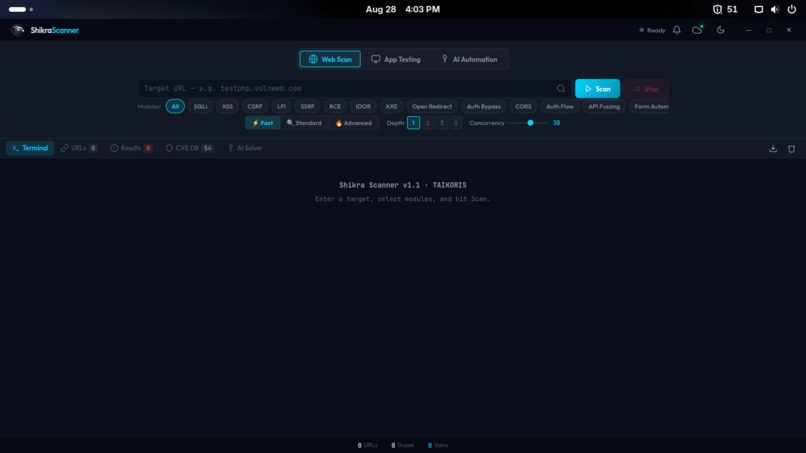Select the Fast scan speed

263,123
